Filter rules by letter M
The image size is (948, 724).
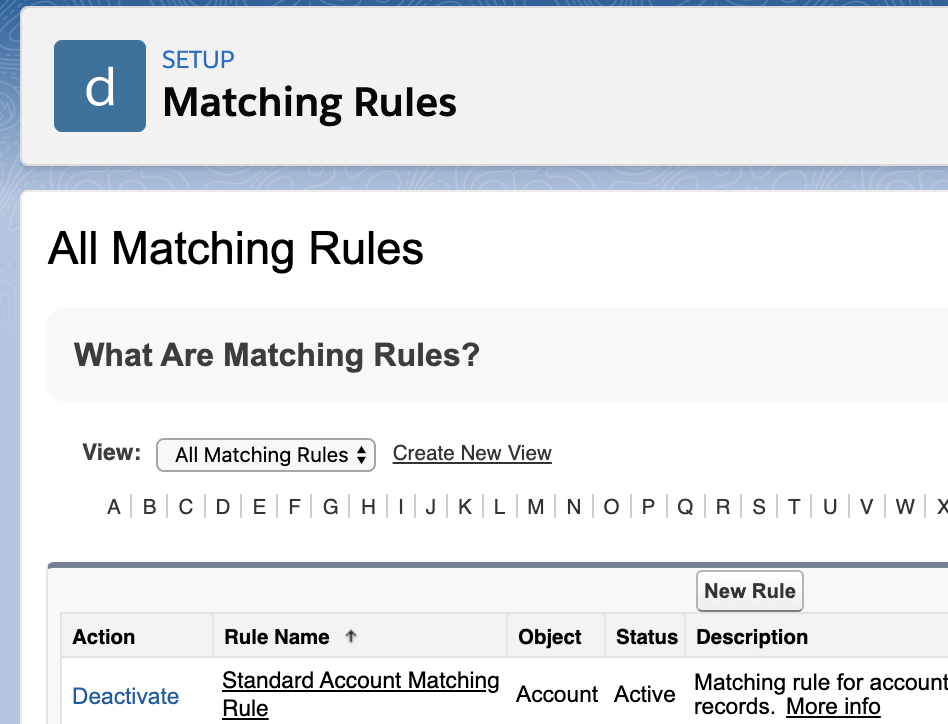pyautogui.click(x=536, y=507)
